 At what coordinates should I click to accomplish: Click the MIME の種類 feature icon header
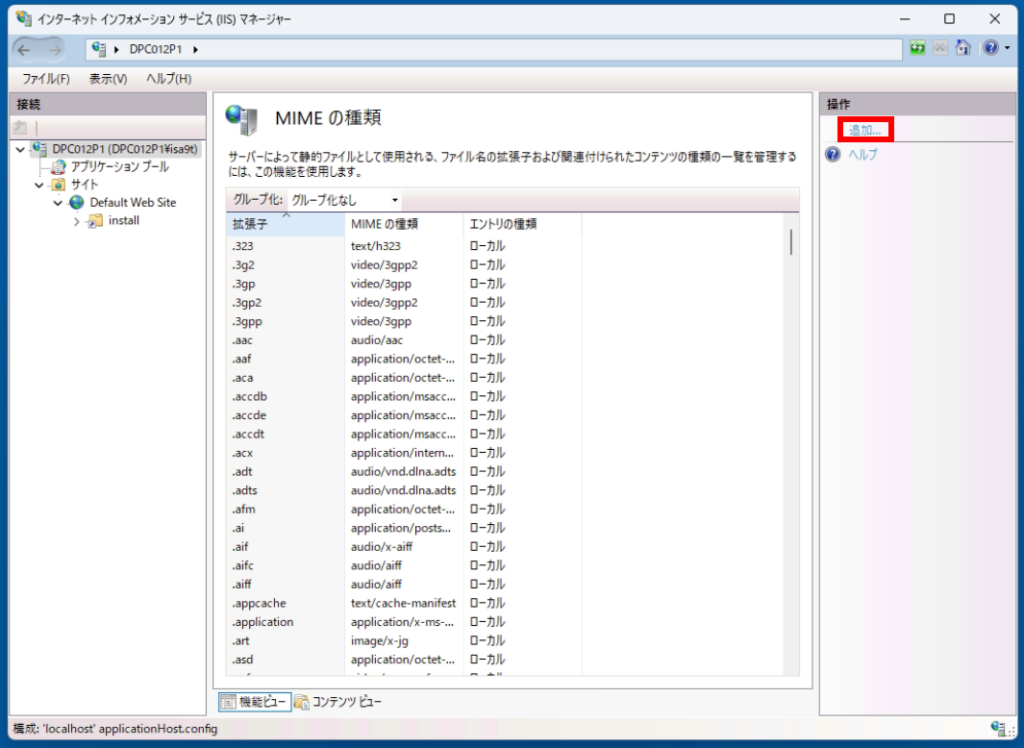click(x=243, y=117)
